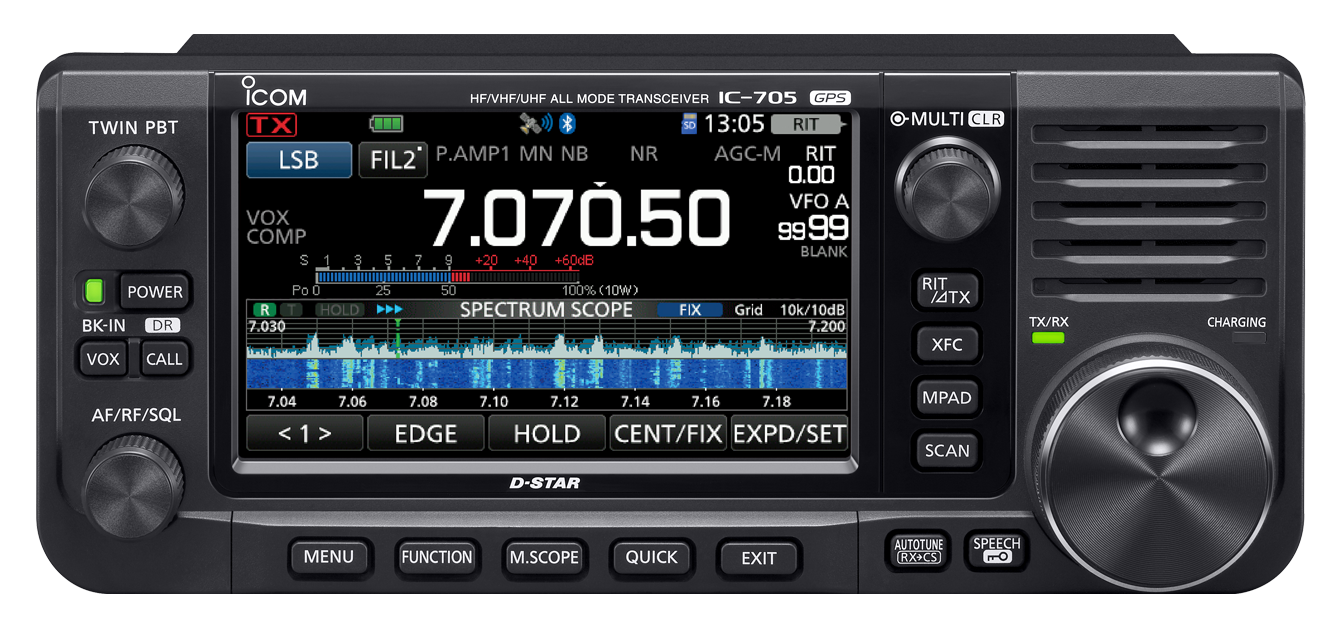Toggle VOX on with the VOX button
This screenshot has width=1338, height=629.
click(102, 358)
